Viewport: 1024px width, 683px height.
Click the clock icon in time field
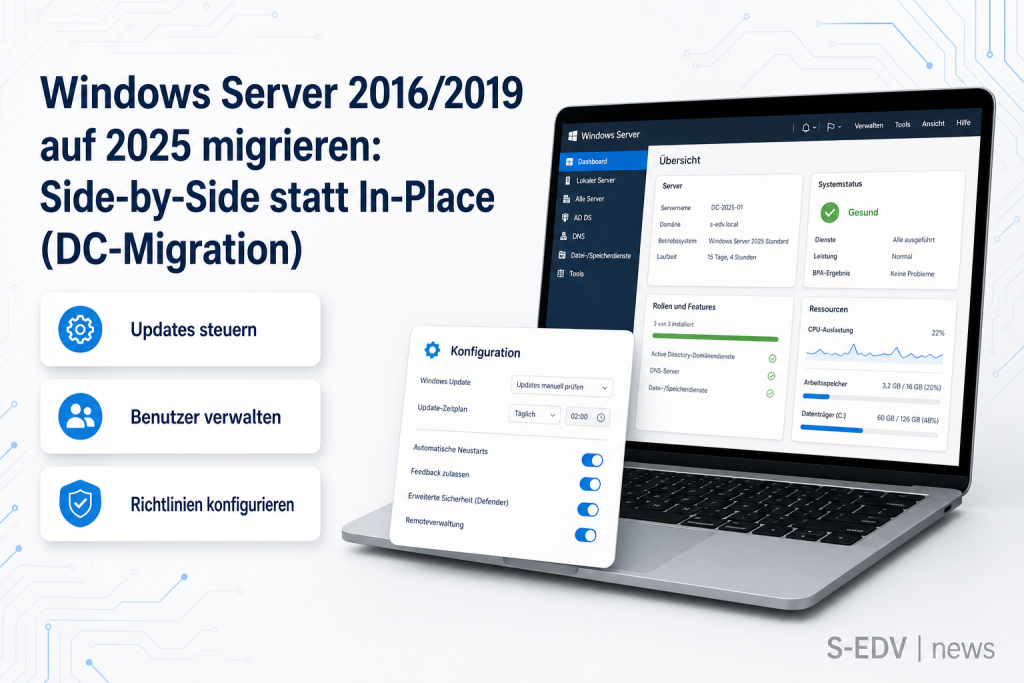601,417
